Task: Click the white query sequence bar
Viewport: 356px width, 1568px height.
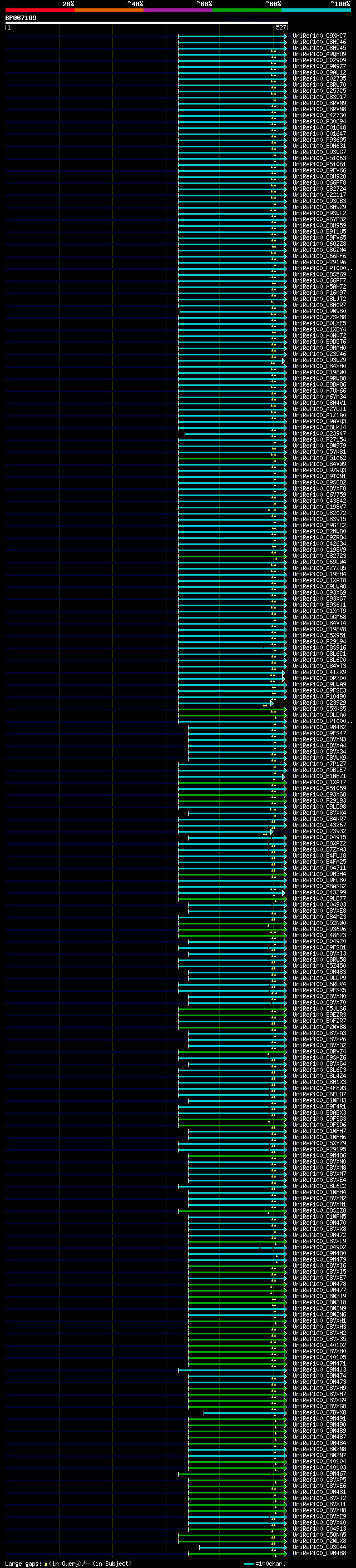Action: [147, 22]
